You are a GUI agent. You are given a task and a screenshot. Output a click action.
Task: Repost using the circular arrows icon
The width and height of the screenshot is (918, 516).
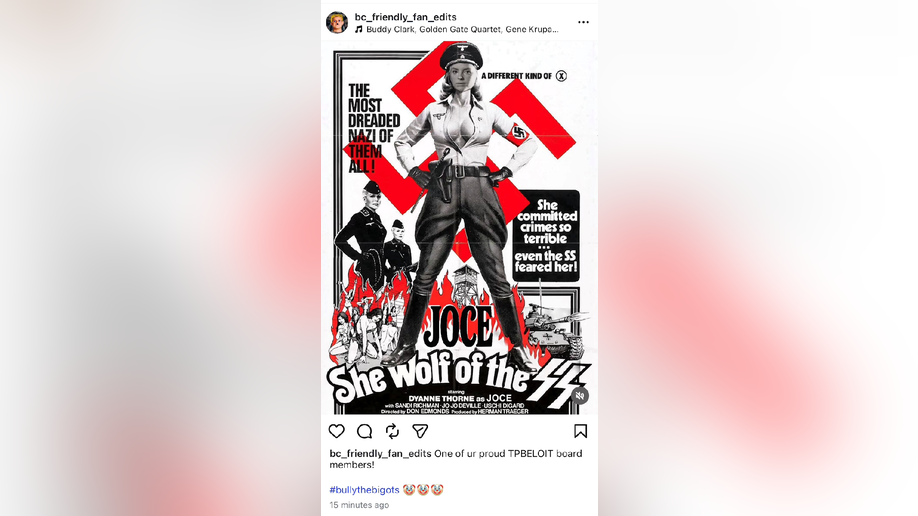(392, 431)
